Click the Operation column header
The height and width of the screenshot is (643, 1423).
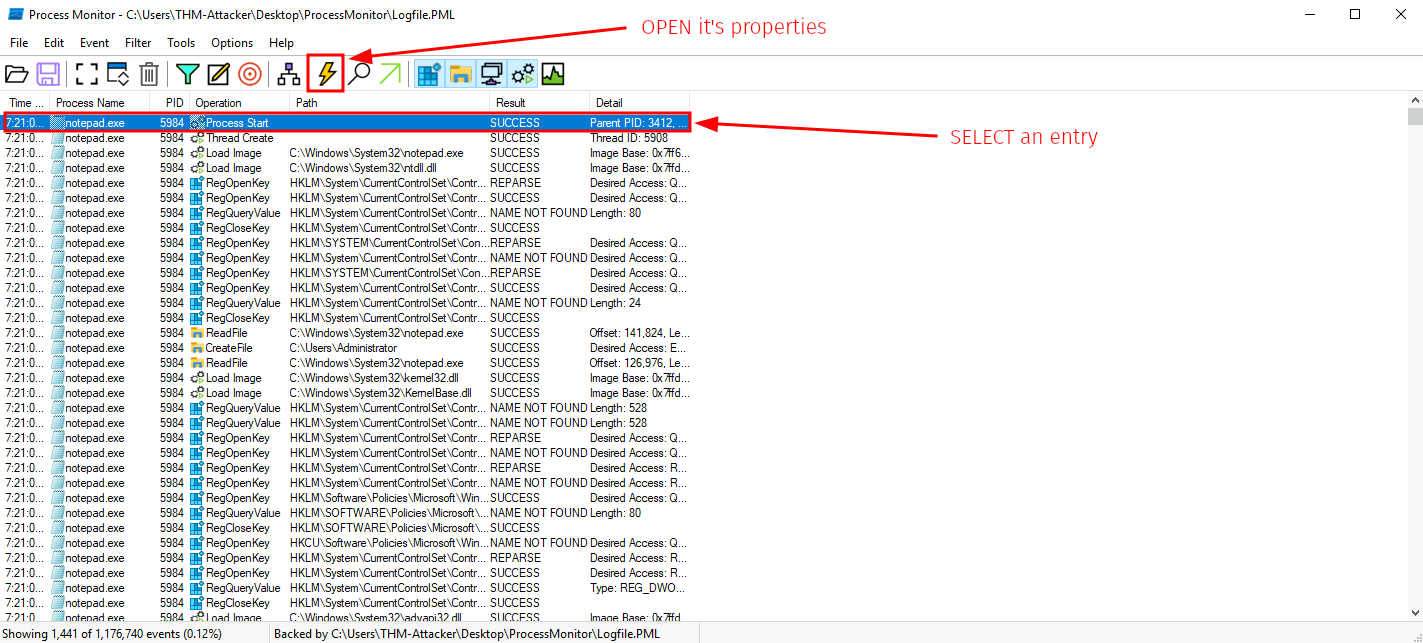coord(218,103)
